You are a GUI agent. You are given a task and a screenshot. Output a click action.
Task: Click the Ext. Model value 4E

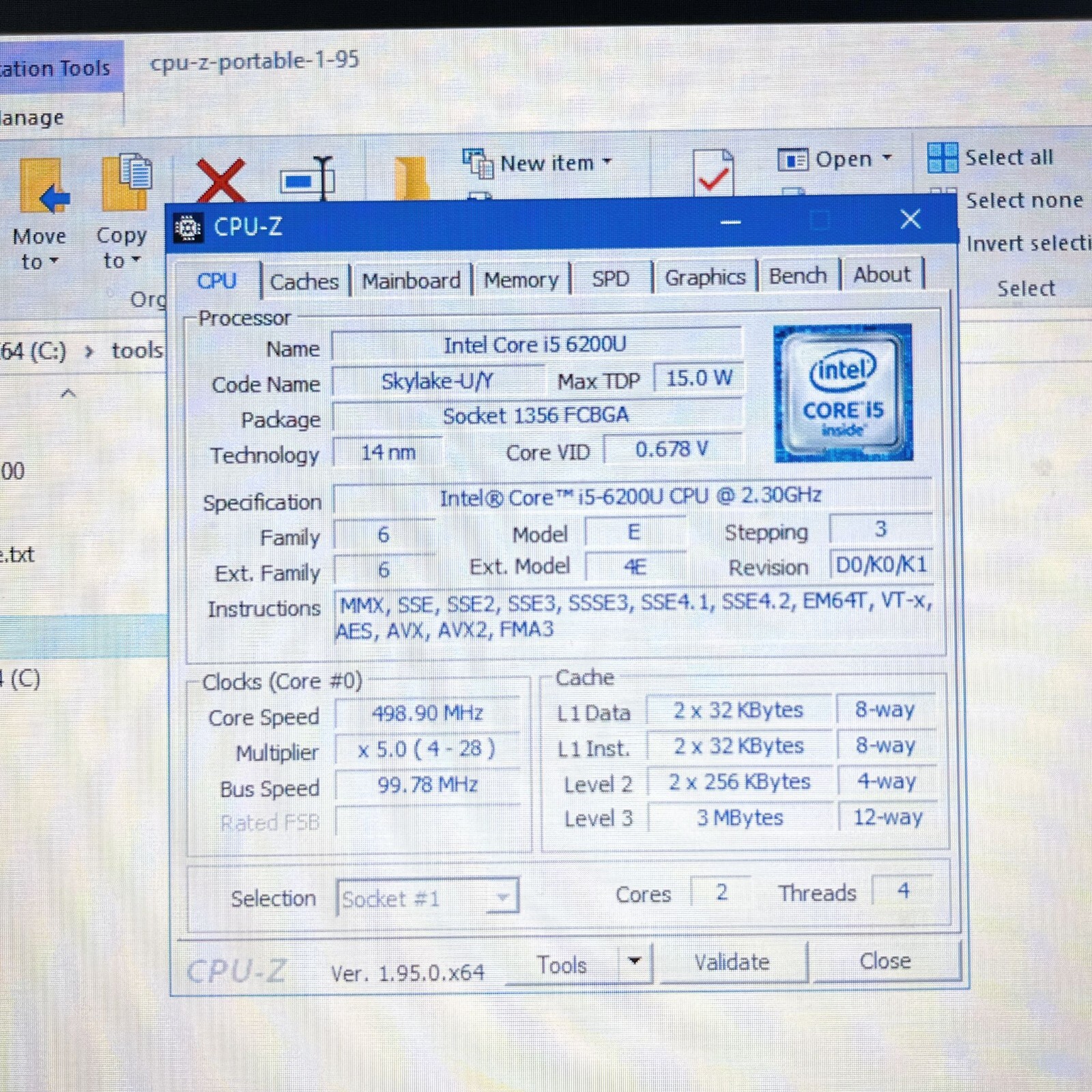point(635,567)
